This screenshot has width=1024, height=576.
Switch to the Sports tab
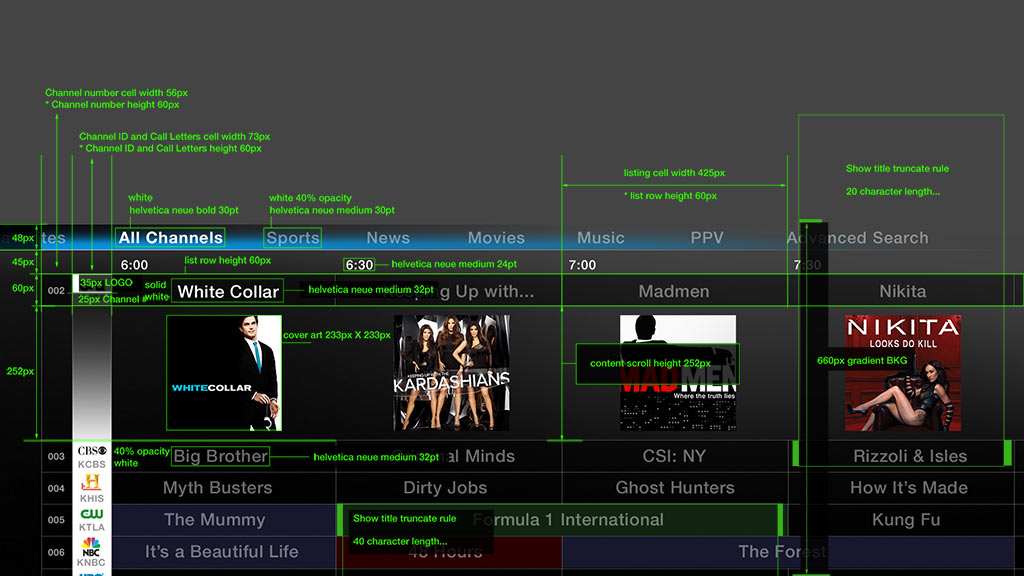(x=293, y=238)
